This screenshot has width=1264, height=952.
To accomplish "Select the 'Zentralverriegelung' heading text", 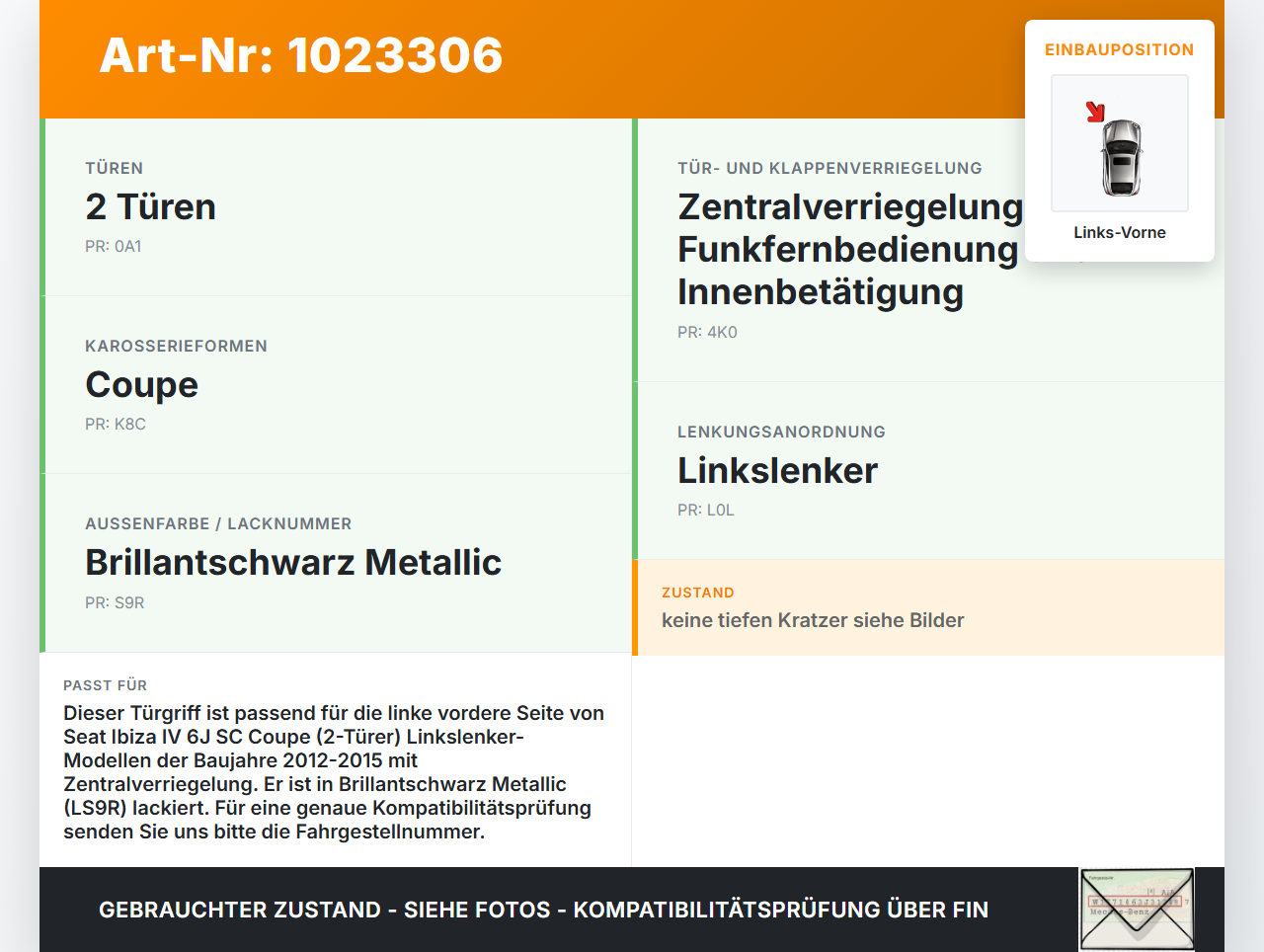I will [x=850, y=206].
